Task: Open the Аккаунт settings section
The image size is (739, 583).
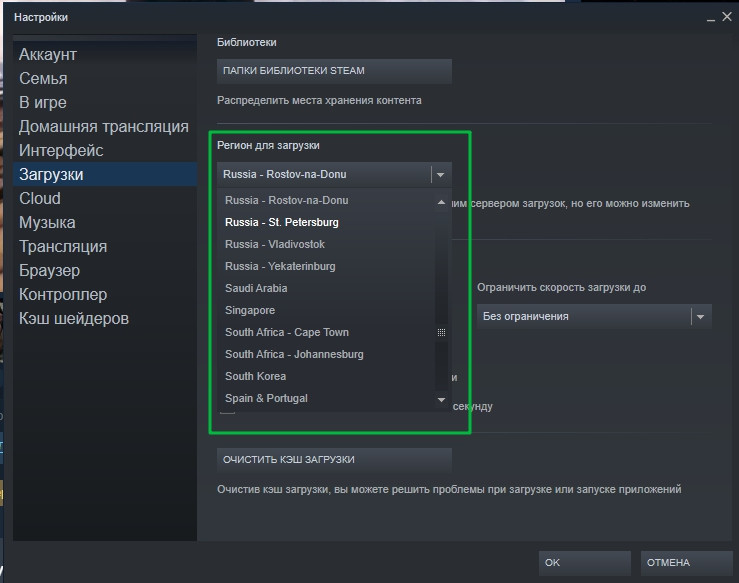Action: click(x=48, y=54)
